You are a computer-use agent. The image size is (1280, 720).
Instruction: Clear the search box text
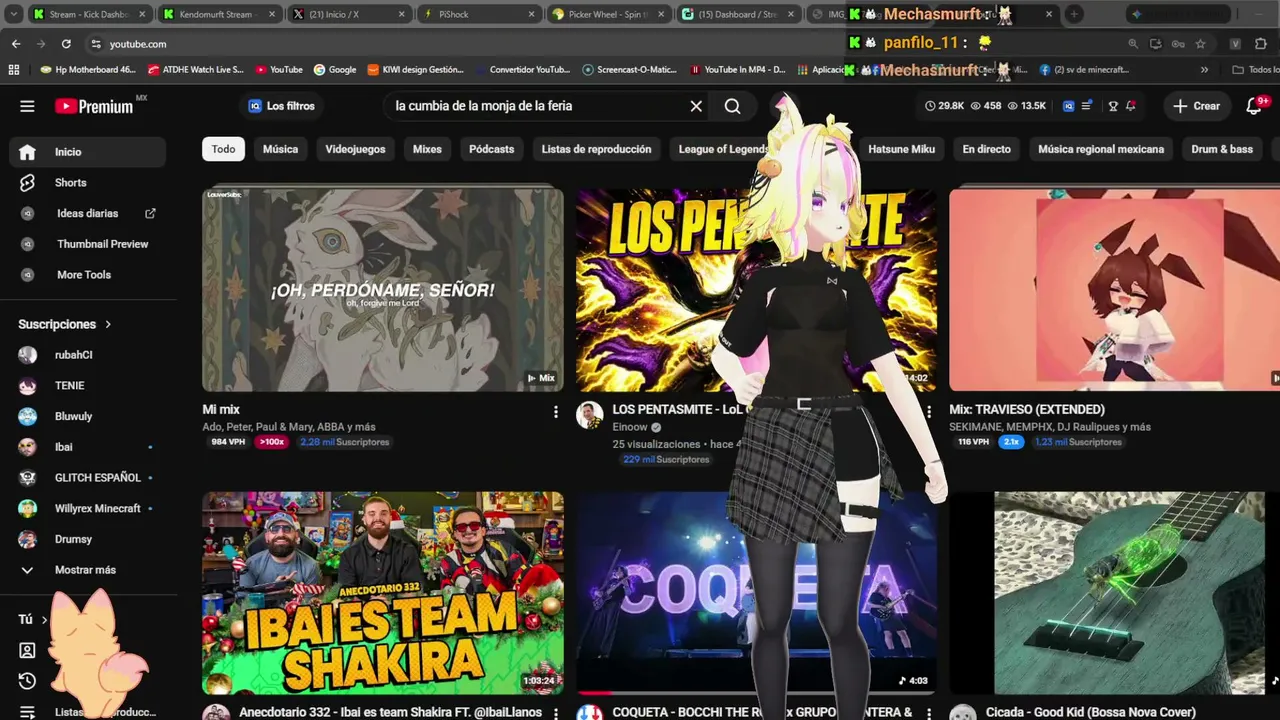click(696, 106)
